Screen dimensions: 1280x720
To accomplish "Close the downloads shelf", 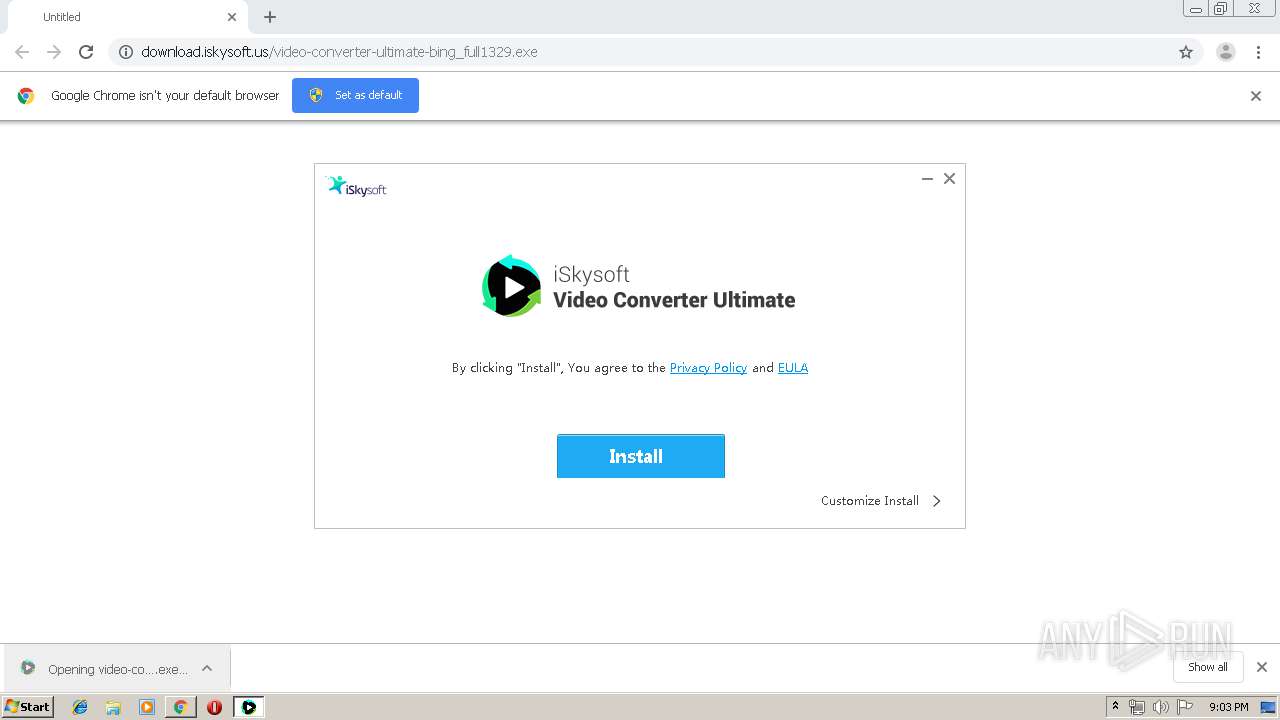I will (x=1262, y=667).
